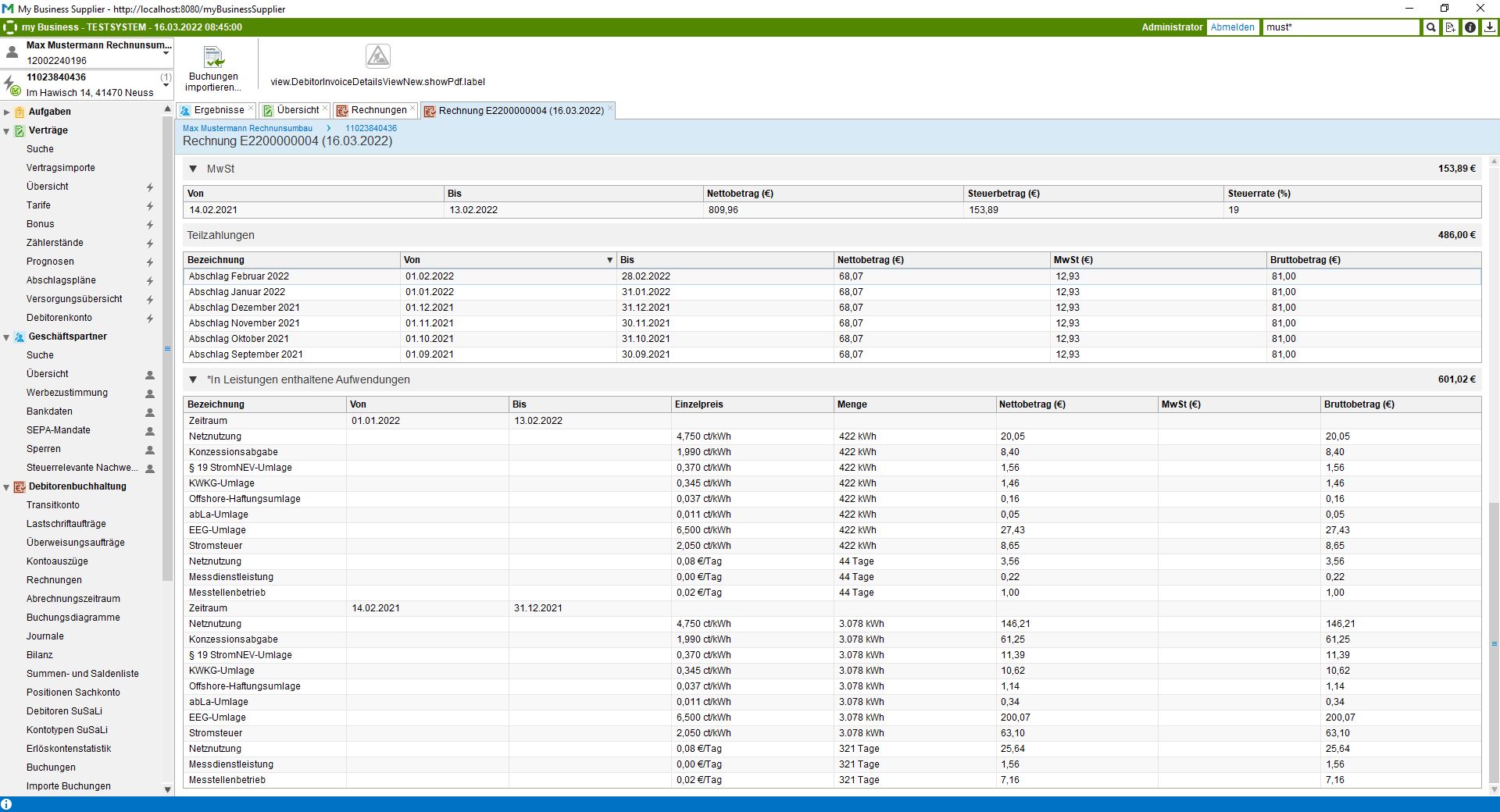Click the Abmelden logout link
This screenshot has width=1500, height=812.
point(1232,27)
